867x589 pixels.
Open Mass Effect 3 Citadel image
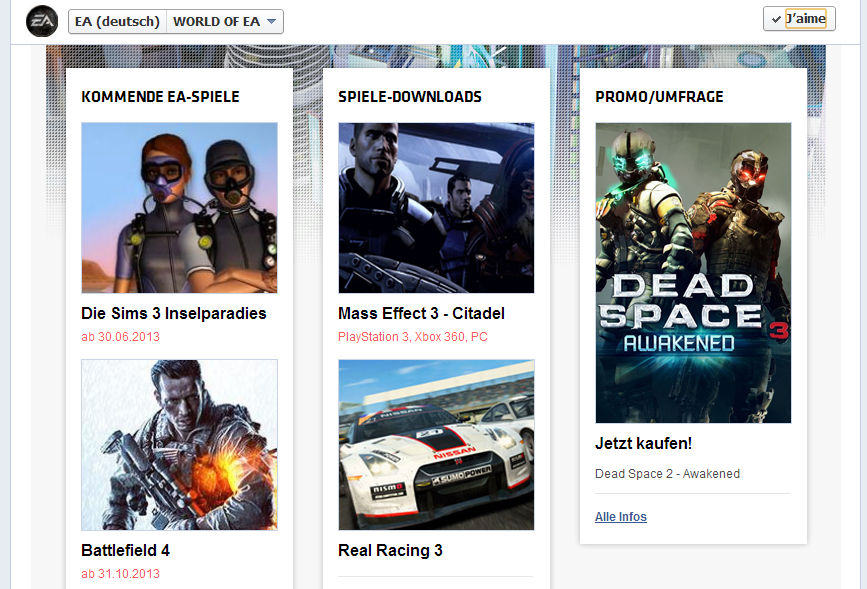[436, 208]
